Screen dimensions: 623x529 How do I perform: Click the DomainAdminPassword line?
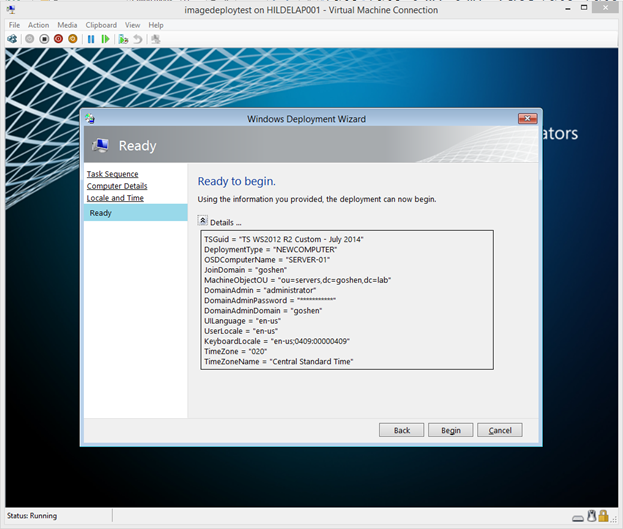pyautogui.click(x=270, y=300)
